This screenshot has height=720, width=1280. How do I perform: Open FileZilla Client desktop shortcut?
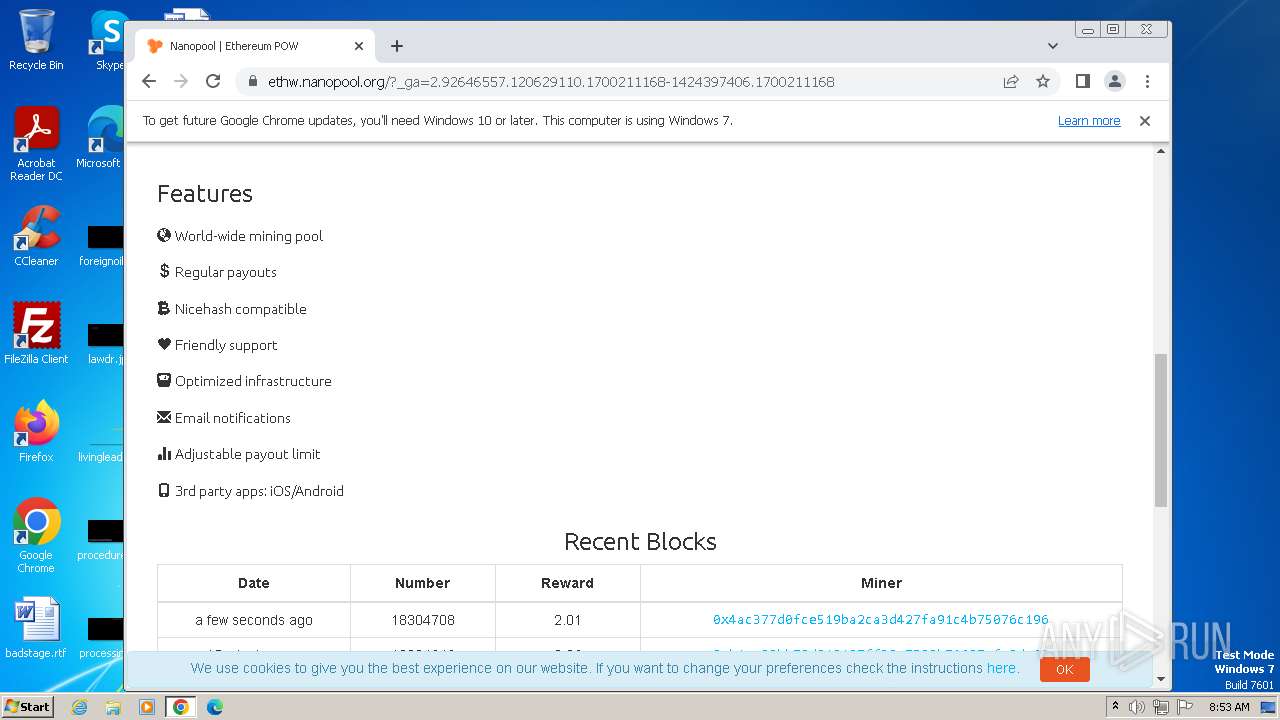click(x=36, y=334)
